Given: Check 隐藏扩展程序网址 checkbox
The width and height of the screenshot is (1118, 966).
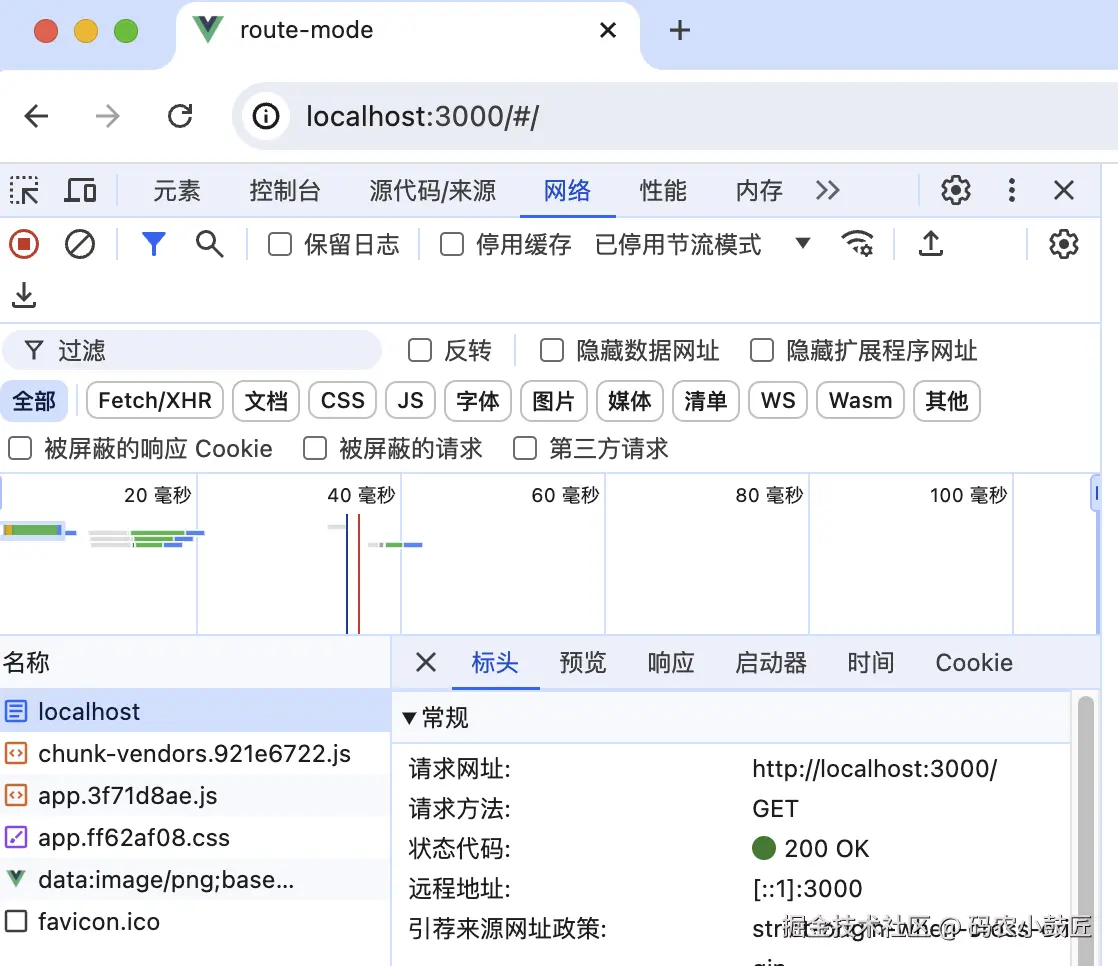Looking at the screenshot, I should point(762,351).
